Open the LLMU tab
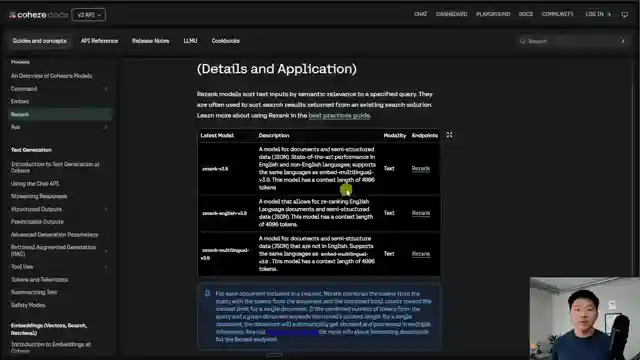Viewport: 640px width, 360px height. 190,41
